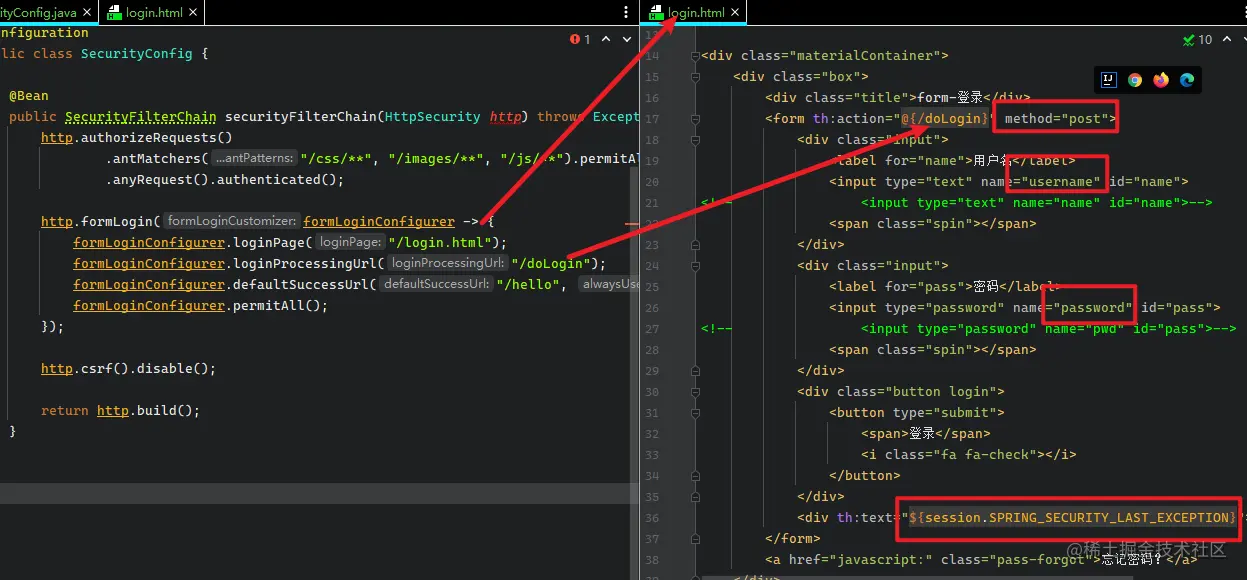The width and height of the screenshot is (1247, 580).
Task: Close login.html tab in left pane
Action: click(x=191, y=13)
